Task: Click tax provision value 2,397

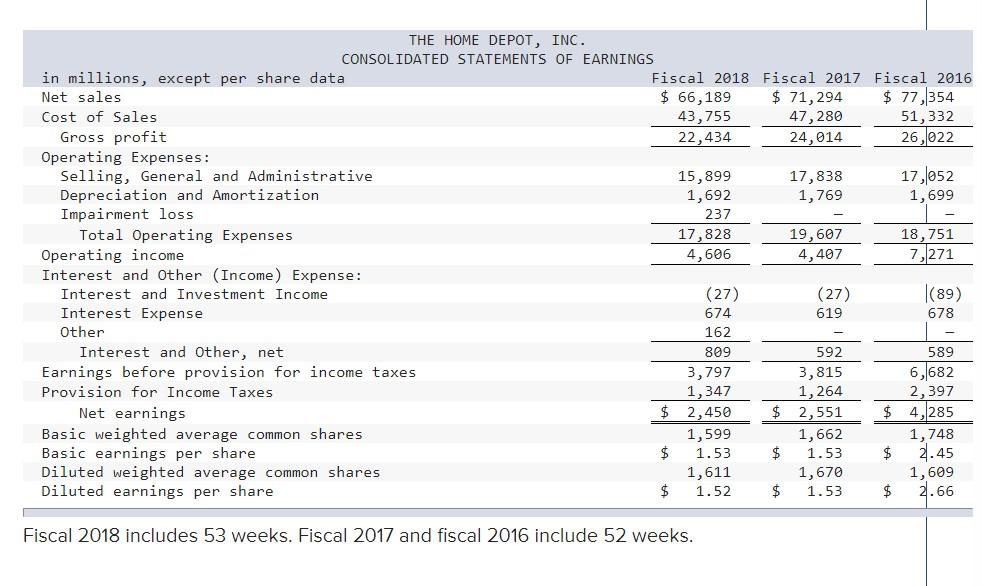Action: click(932, 391)
